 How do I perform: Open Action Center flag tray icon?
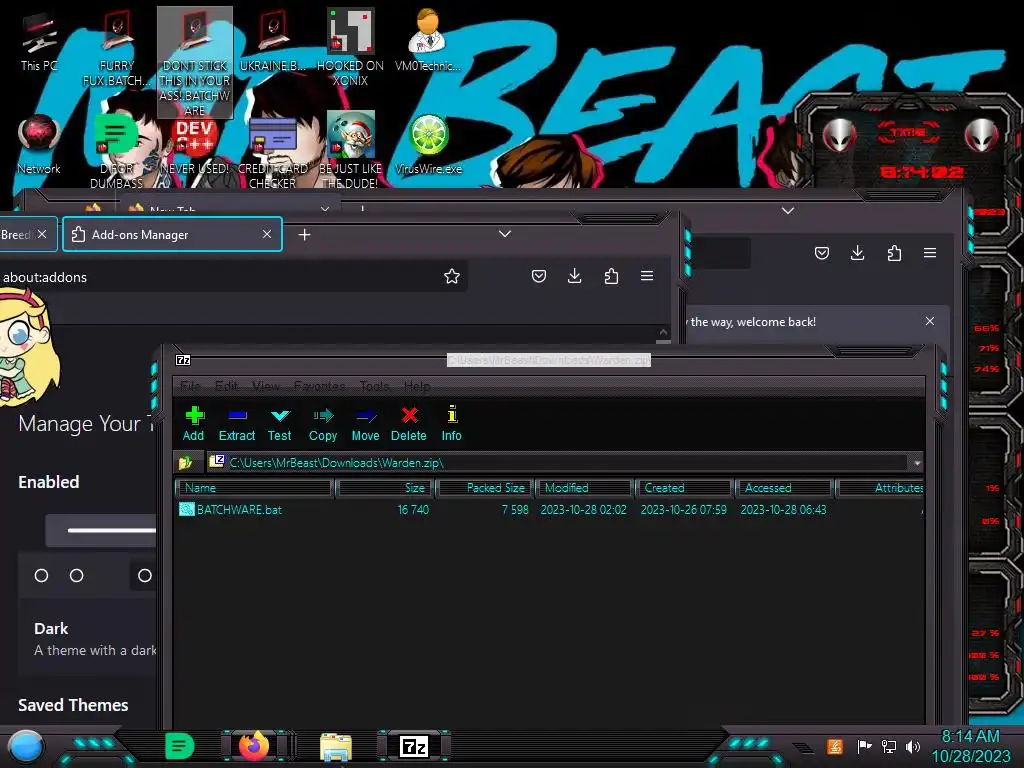(864, 746)
